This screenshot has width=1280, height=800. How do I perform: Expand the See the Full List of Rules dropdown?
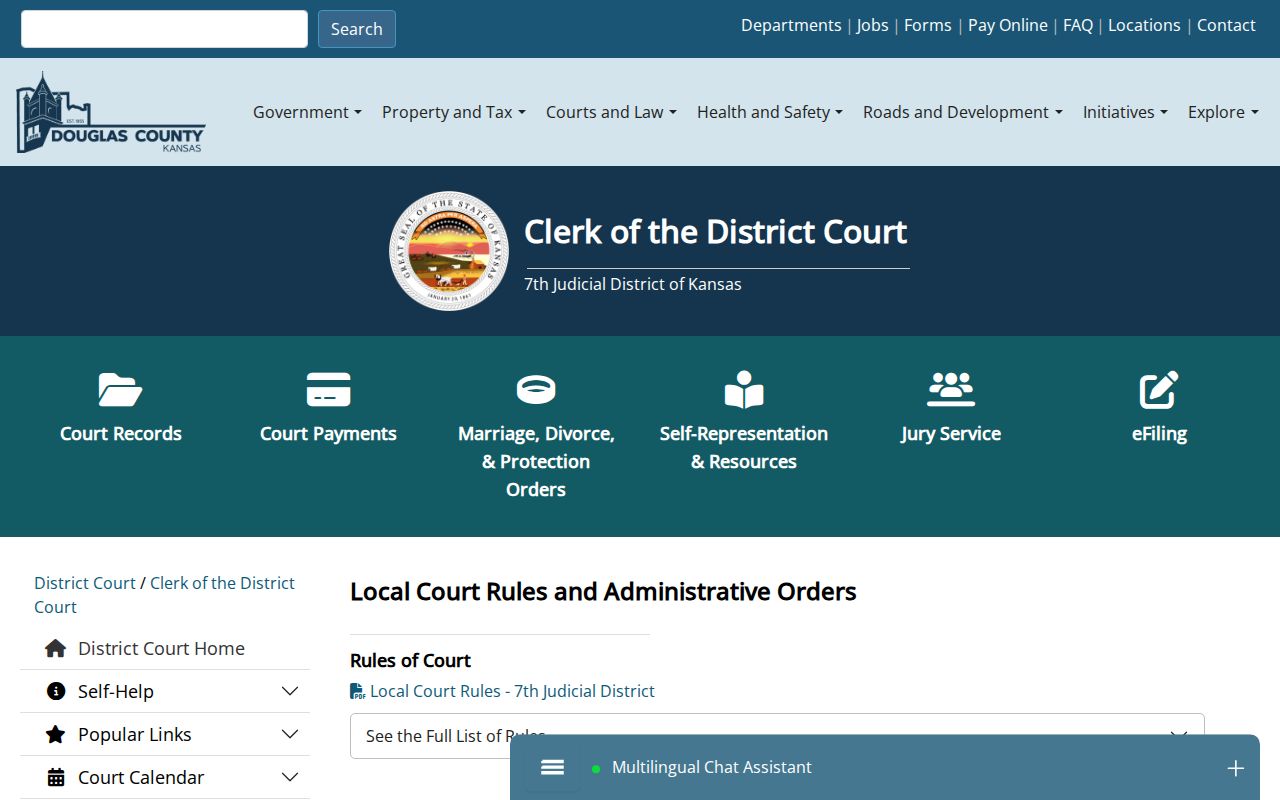click(777, 736)
